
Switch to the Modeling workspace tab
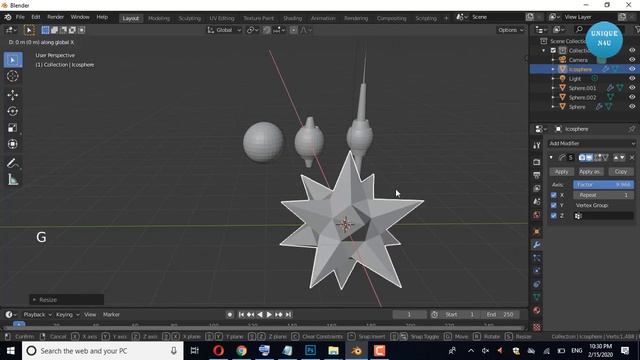(x=159, y=18)
